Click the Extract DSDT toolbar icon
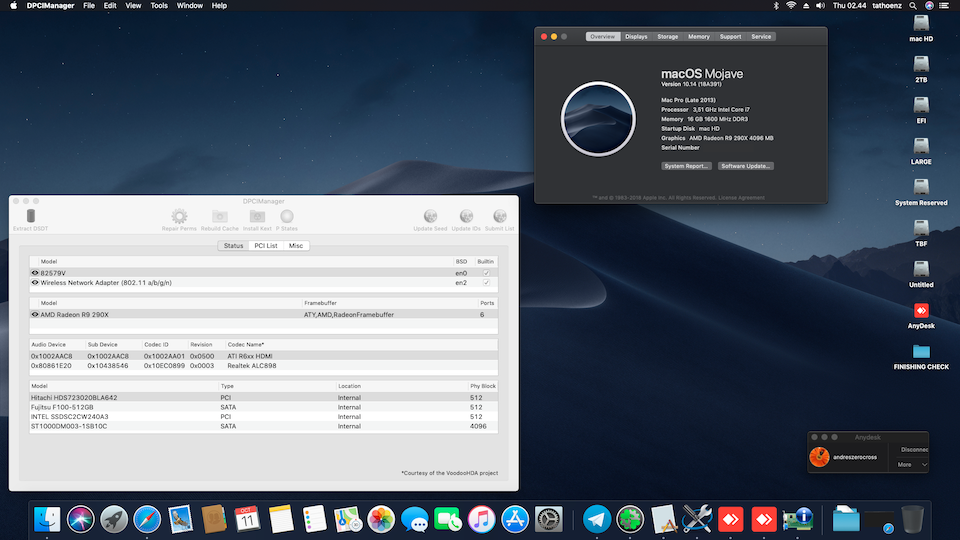Viewport: 960px width, 540px height. coord(31,216)
